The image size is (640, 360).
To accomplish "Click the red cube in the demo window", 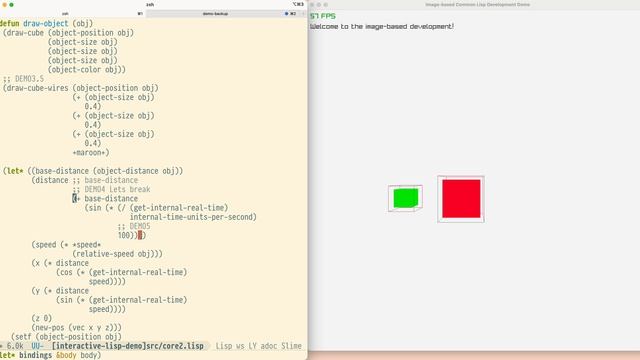I will (461, 199).
